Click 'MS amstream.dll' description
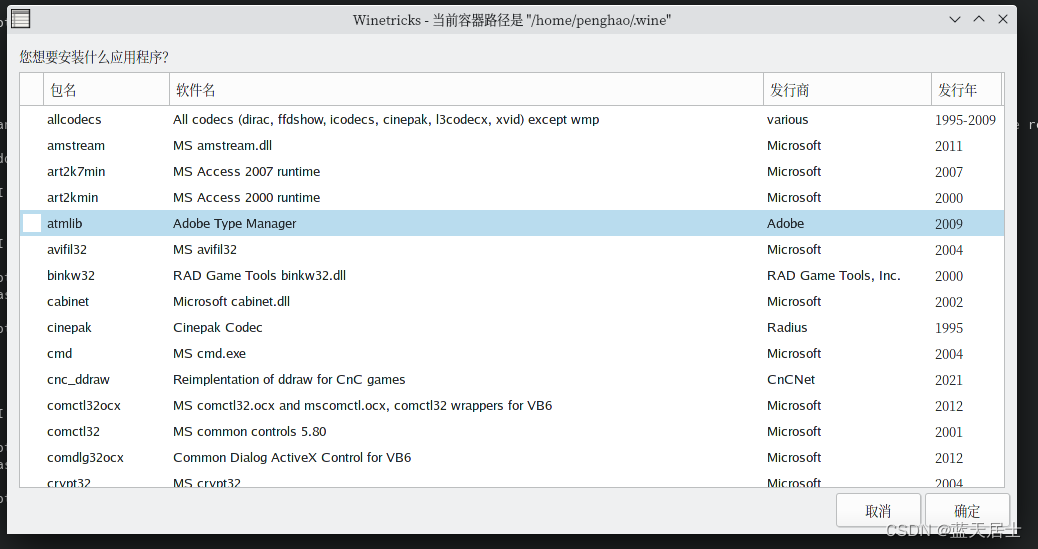 [222, 145]
